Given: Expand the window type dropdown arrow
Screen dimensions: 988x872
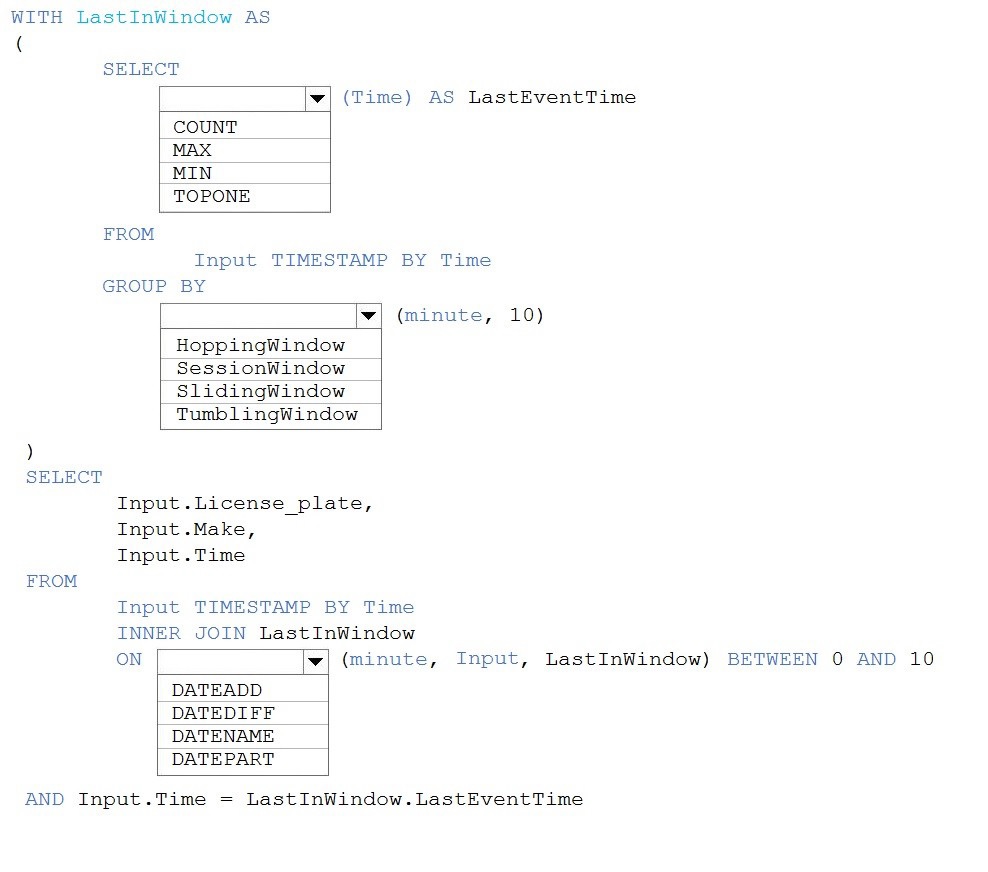Looking at the screenshot, I should click(x=369, y=316).
